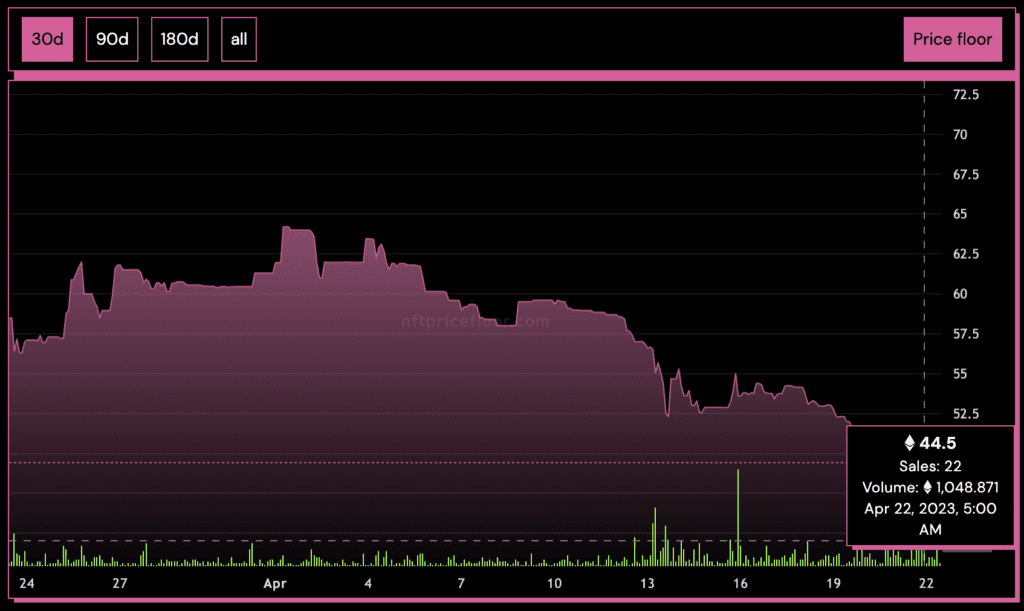The width and height of the screenshot is (1024, 611).
Task: Click the 57.5 y-axis label
Action: (x=966, y=334)
